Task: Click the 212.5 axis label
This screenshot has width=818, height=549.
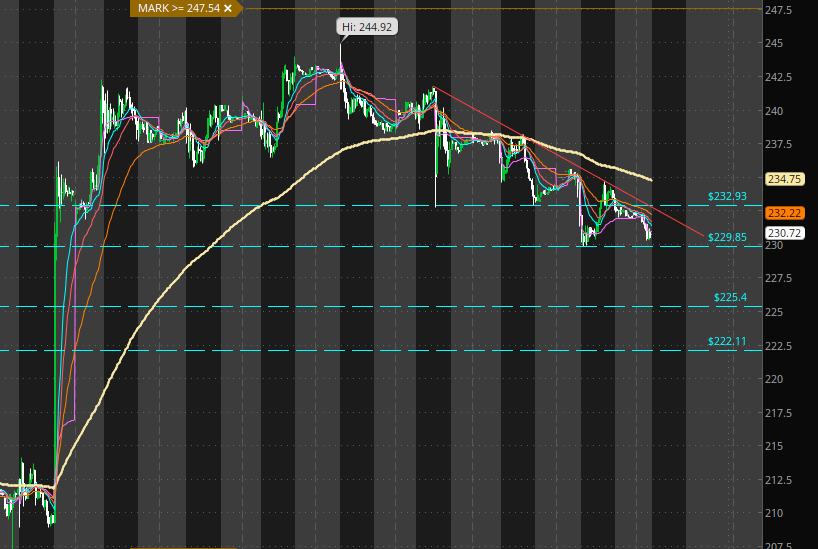Action: (x=778, y=480)
